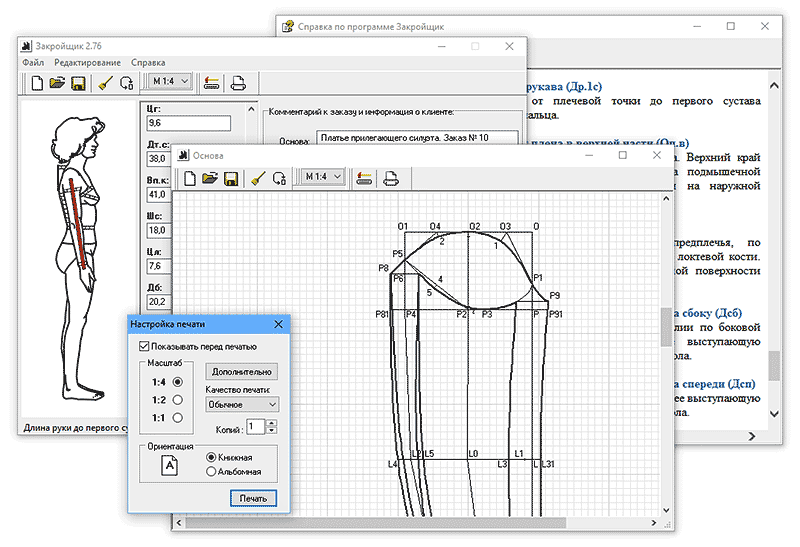Printer icon in Закройщик main toolbar
Screen dimensions: 800x547
(x=238, y=83)
